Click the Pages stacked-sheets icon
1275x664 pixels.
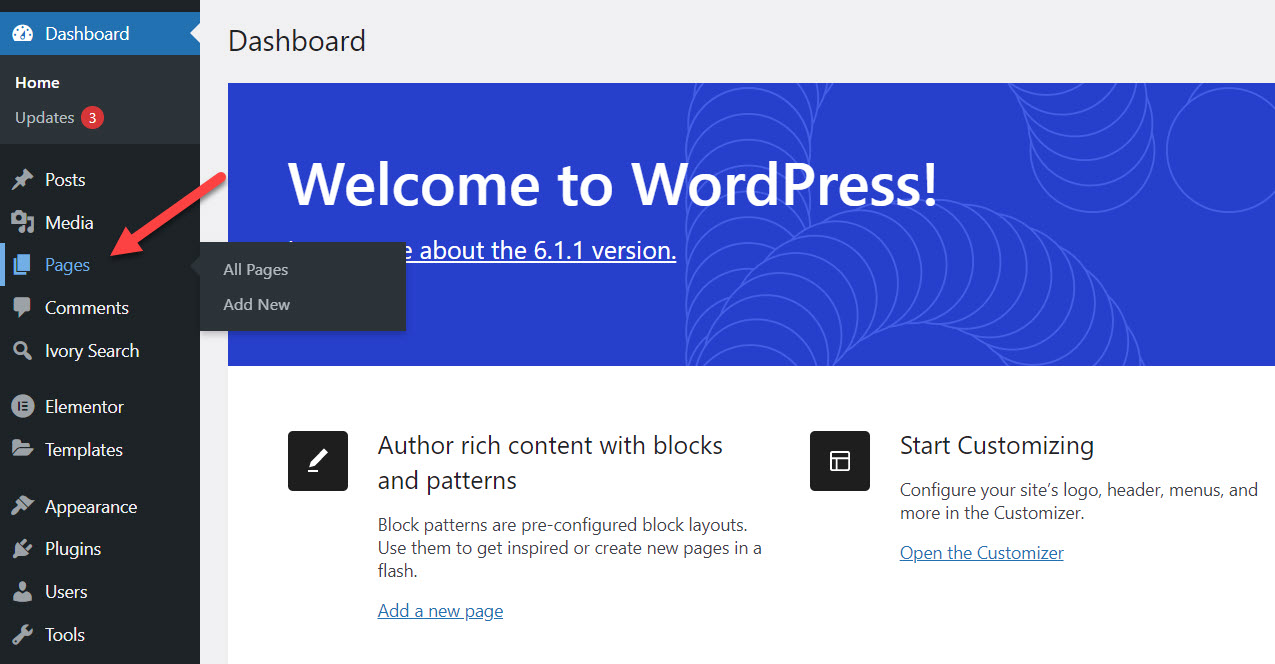[22, 265]
